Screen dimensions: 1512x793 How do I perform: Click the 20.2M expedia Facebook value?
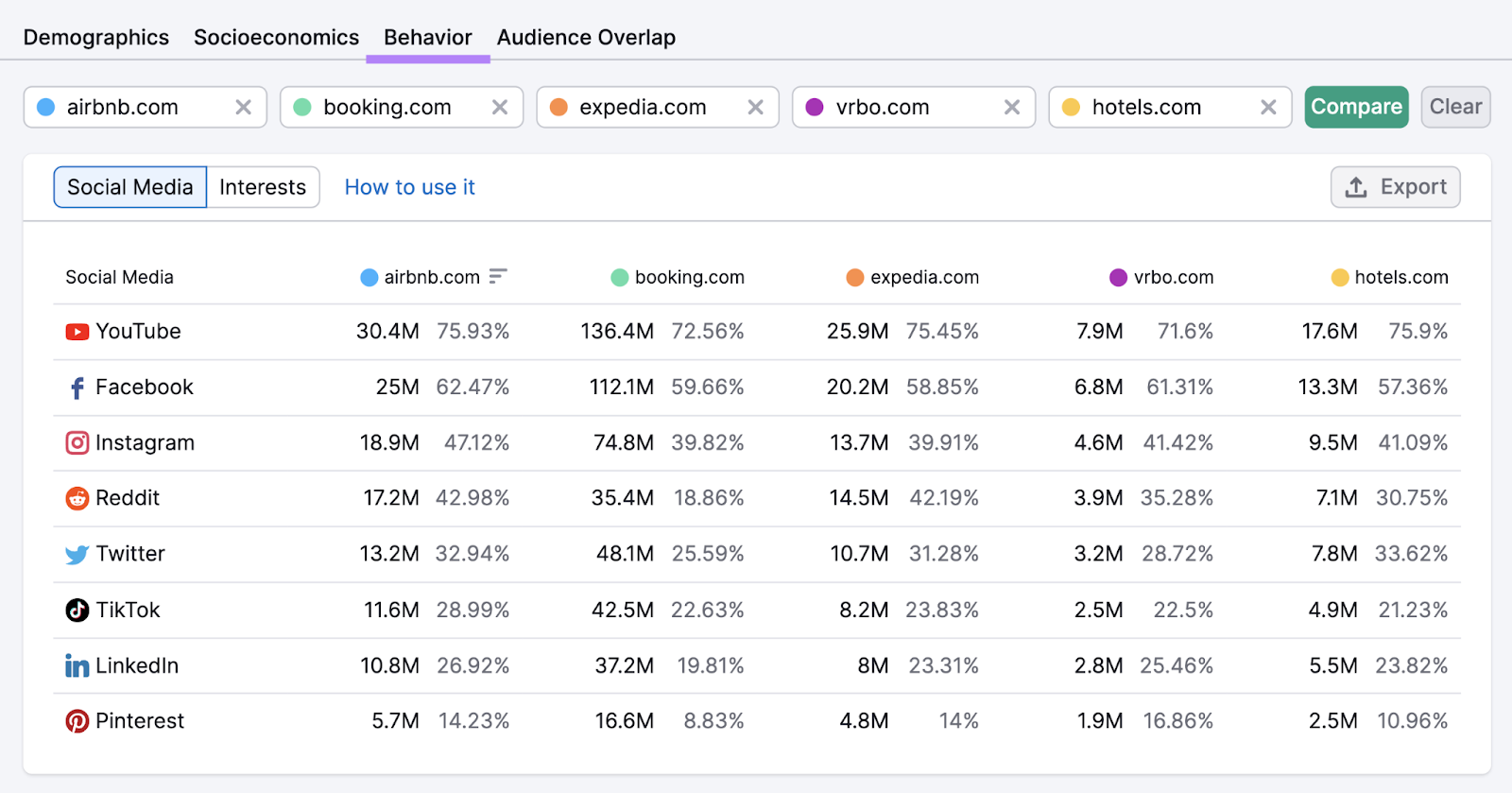coord(858,388)
